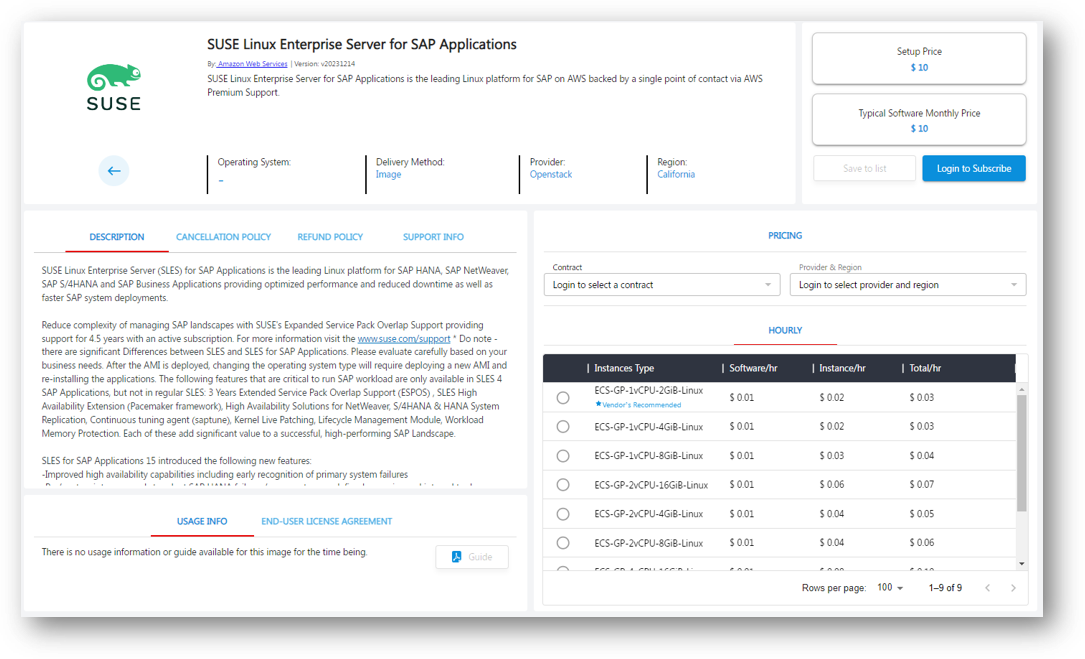This screenshot has height=659, width=1085.
Task: Select the ECS-GP-1vCPU-2GiB-Linux radio button
Action: point(563,398)
